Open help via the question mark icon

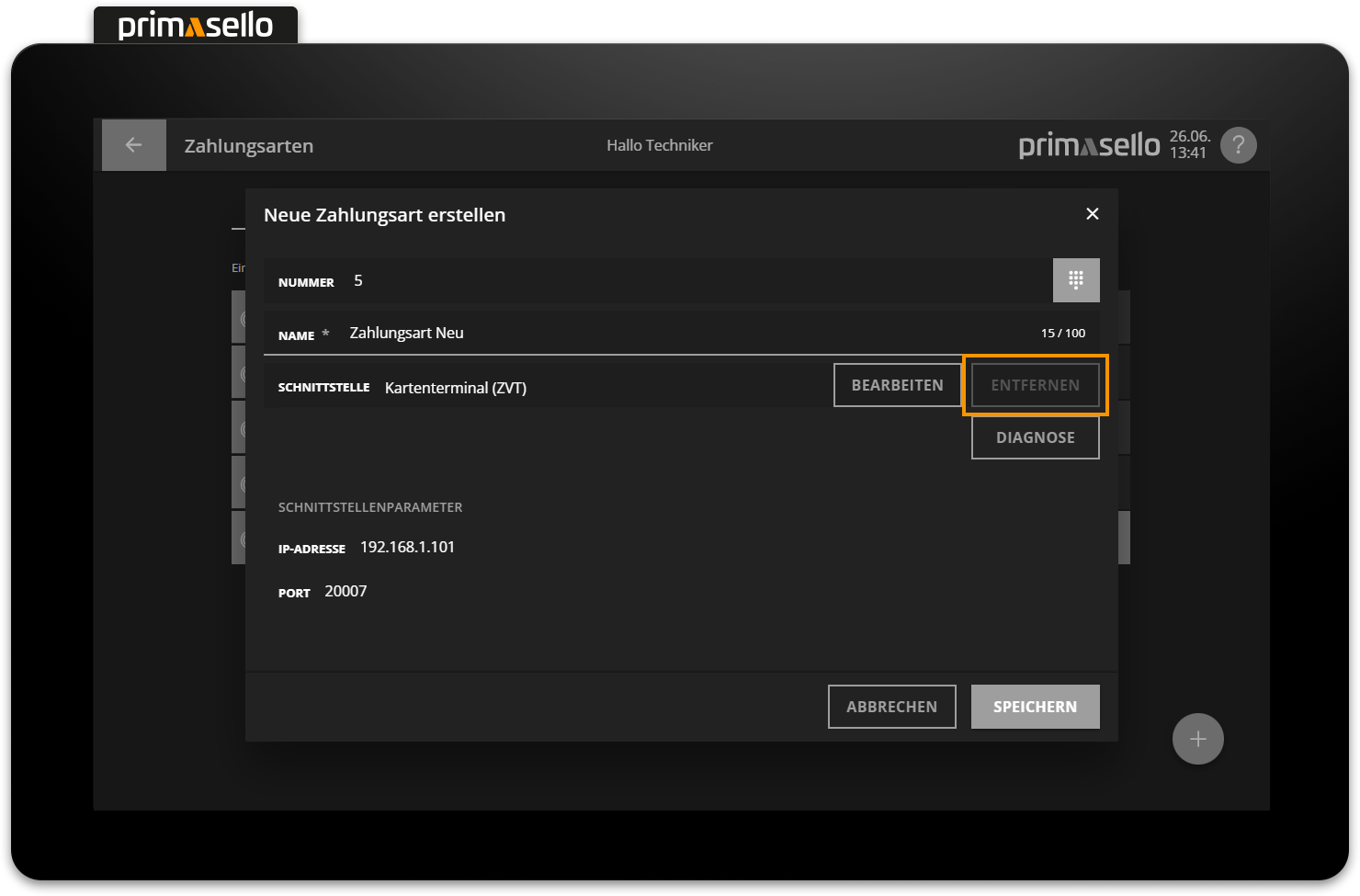[1238, 145]
